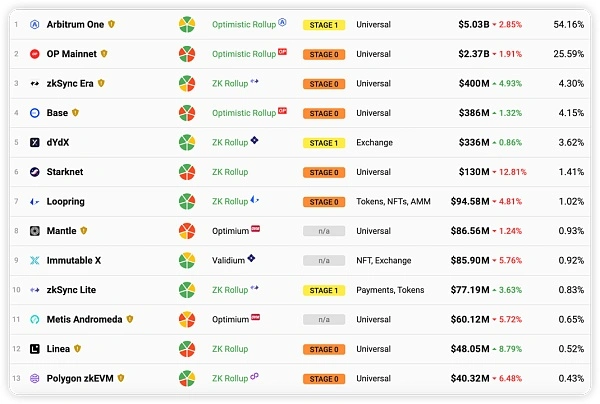
Task: Click the shield badge next to Base
Action: point(75,112)
